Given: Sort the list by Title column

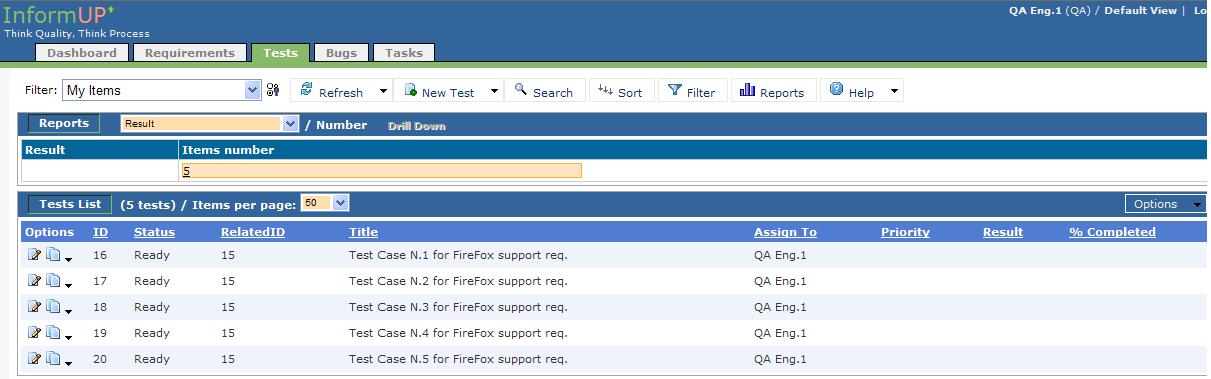Looking at the screenshot, I should pyautogui.click(x=363, y=232).
